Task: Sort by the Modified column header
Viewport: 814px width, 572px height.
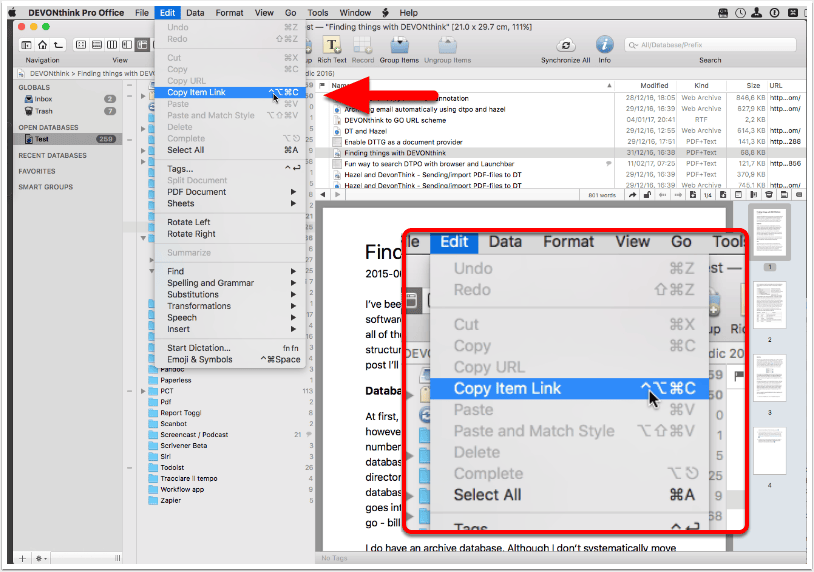Action: 654,86
